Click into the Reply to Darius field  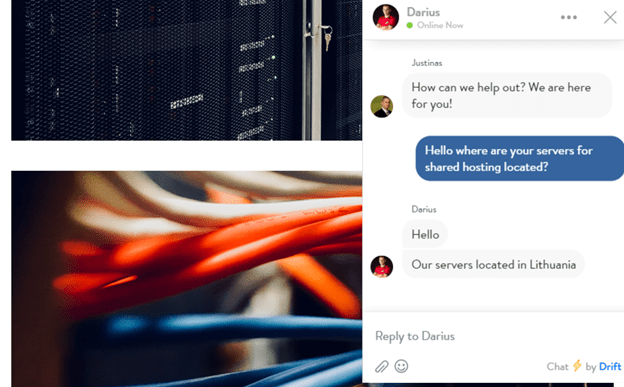coord(493,336)
